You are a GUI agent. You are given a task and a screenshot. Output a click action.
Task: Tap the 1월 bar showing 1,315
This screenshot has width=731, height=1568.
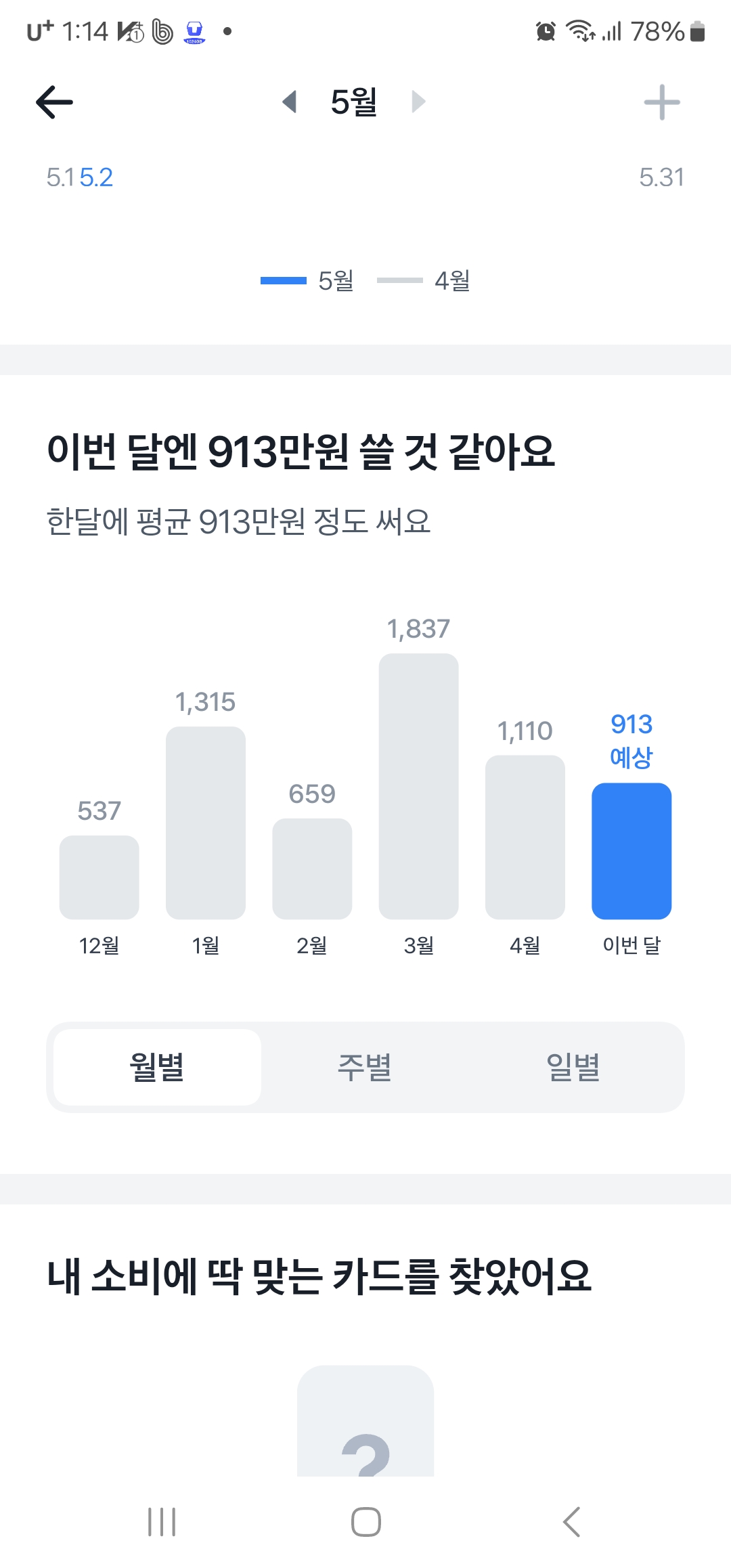coord(206,823)
